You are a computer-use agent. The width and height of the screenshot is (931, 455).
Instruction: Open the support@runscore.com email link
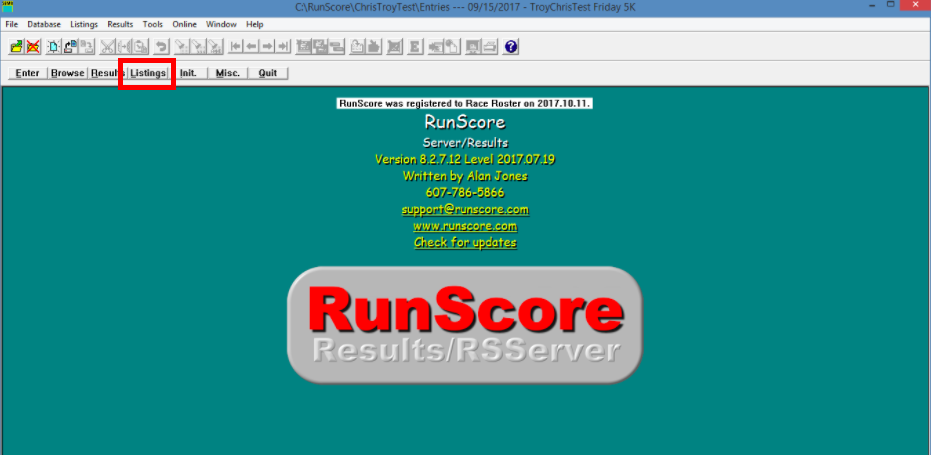tap(465, 210)
